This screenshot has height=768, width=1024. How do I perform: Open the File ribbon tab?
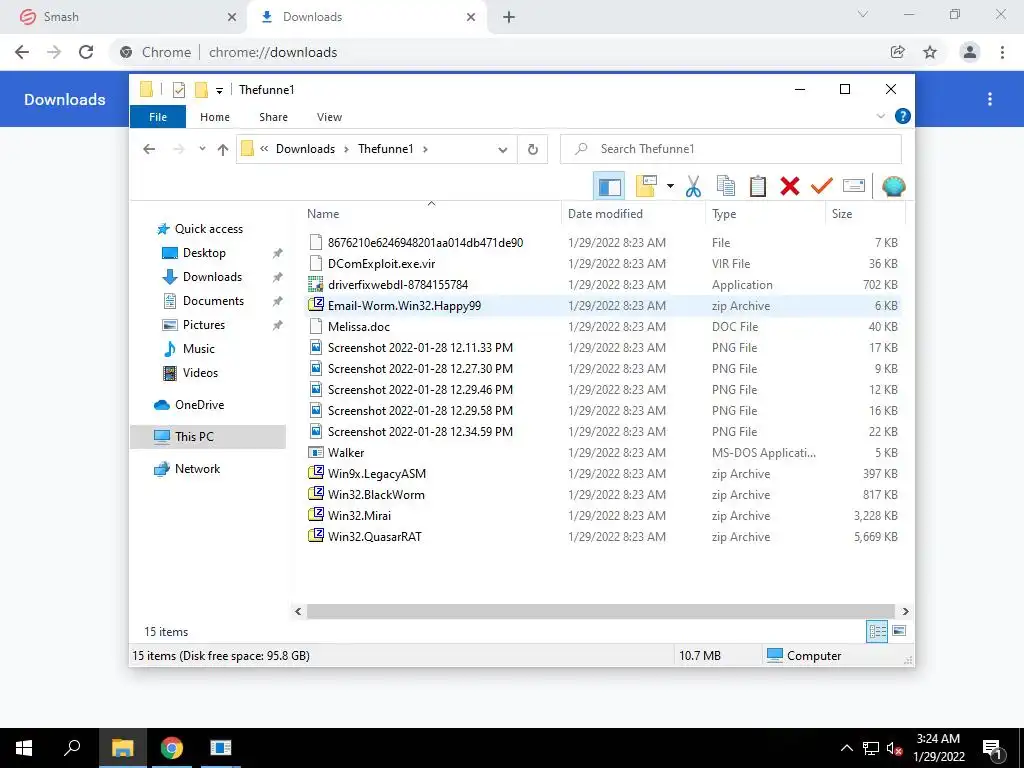(158, 117)
